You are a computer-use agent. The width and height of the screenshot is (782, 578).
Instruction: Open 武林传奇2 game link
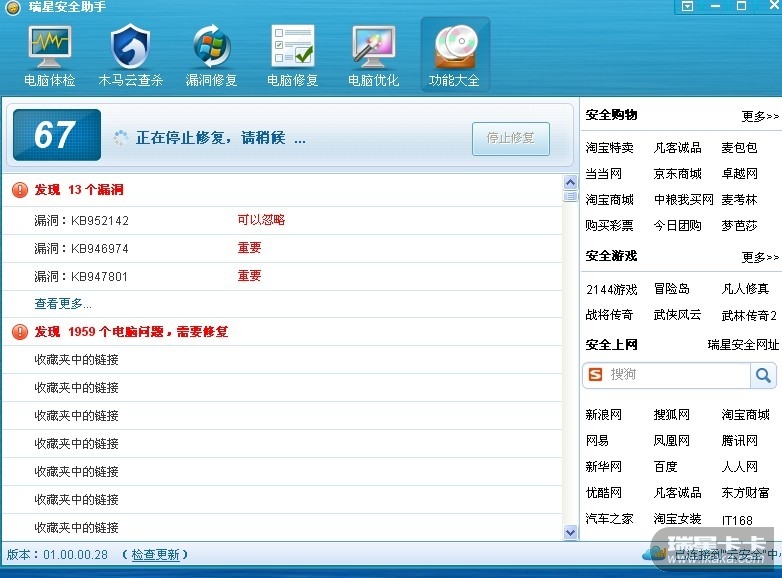tap(749, 315)
